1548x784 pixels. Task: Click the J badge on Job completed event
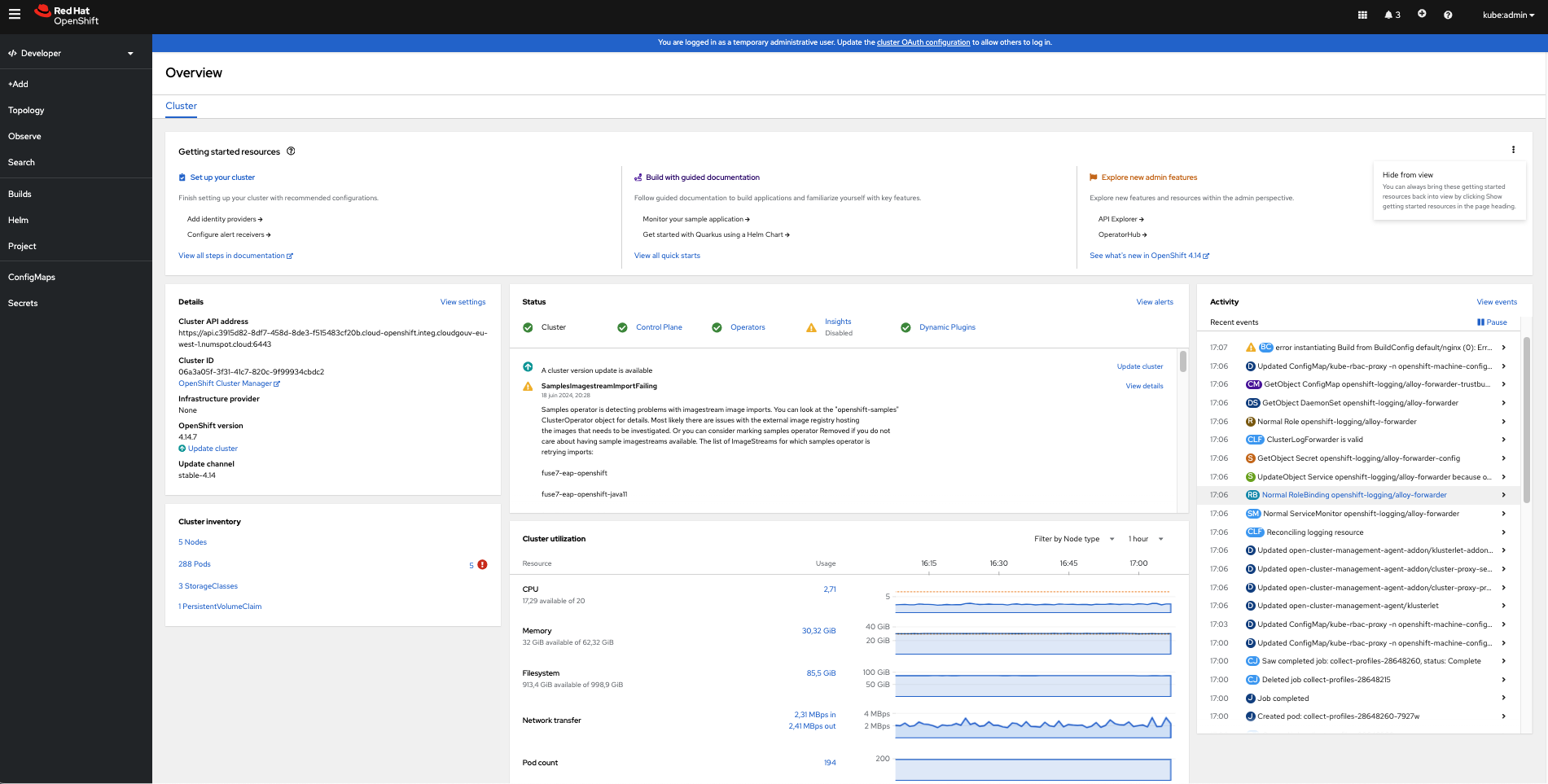pos(1250,699)
